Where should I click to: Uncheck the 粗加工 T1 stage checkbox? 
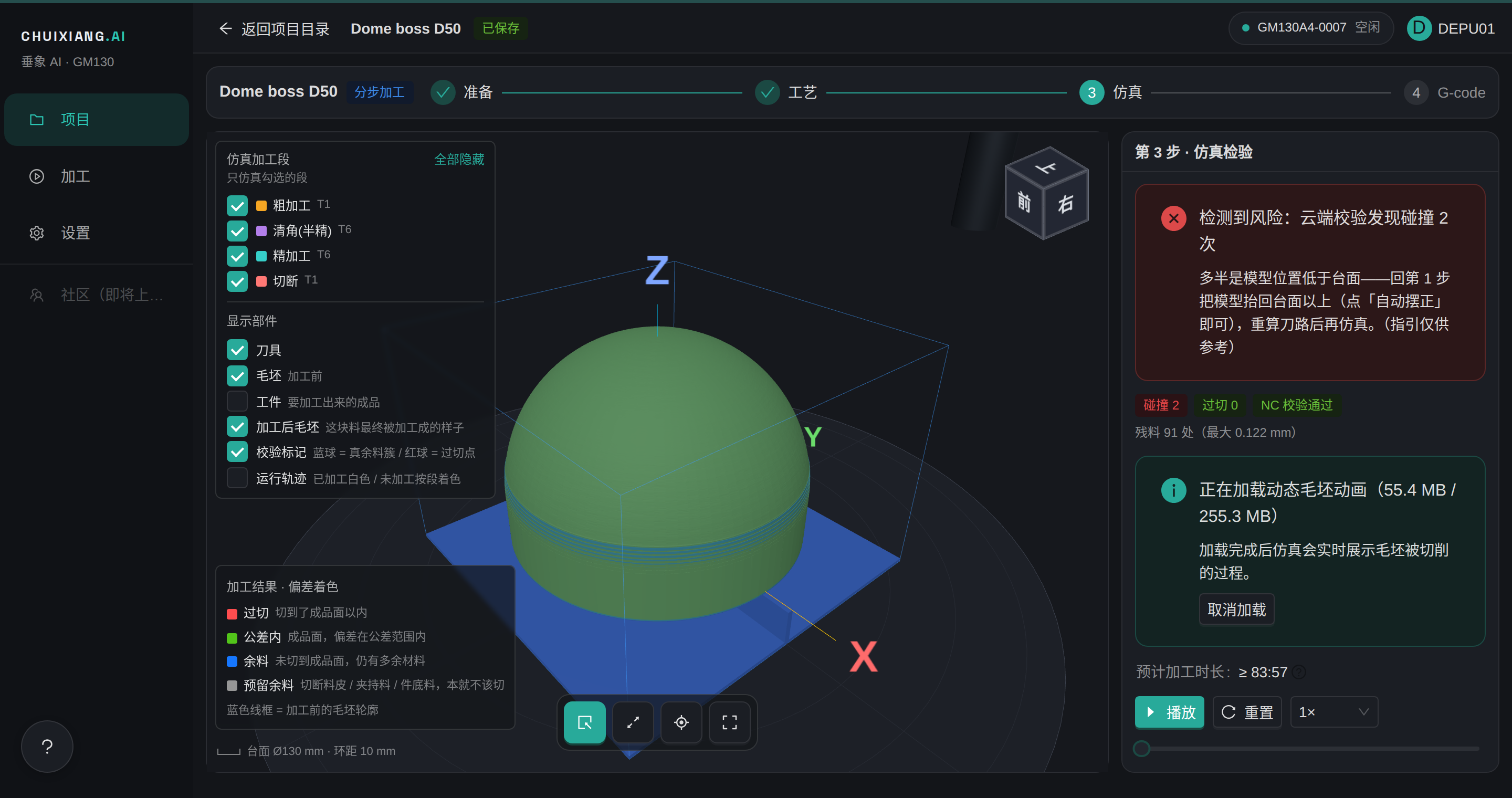[237, 205]
